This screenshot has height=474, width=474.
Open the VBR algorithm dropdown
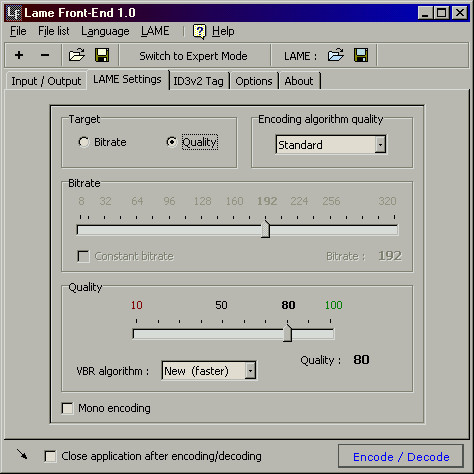coord(250,371)
